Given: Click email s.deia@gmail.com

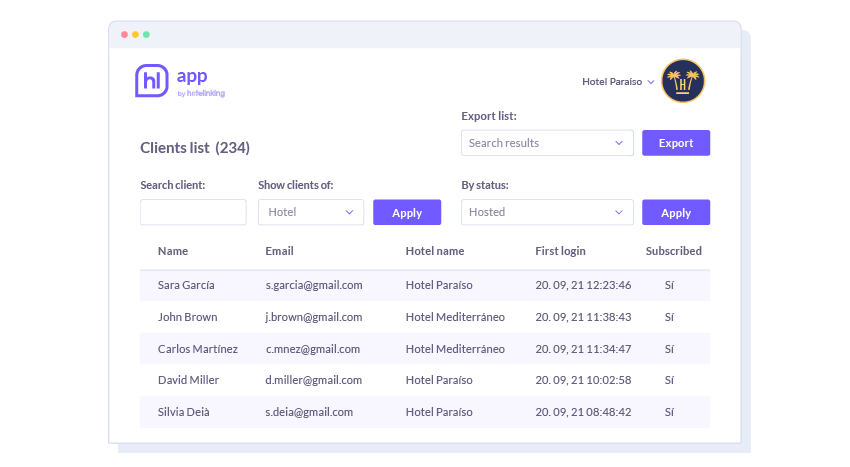Looking at the screenshot, I should click(x=309, y=412).
